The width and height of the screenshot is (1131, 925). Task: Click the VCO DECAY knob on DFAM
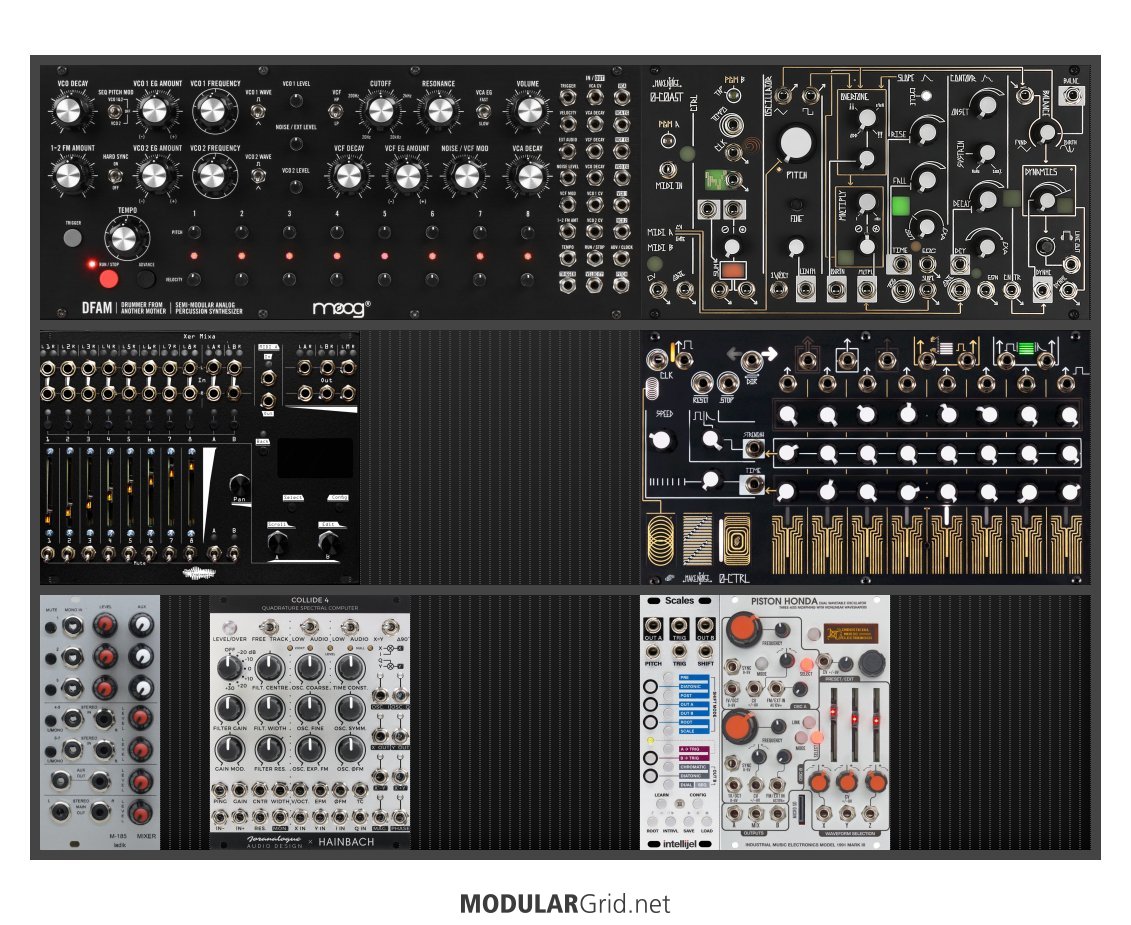pos(68,111)
